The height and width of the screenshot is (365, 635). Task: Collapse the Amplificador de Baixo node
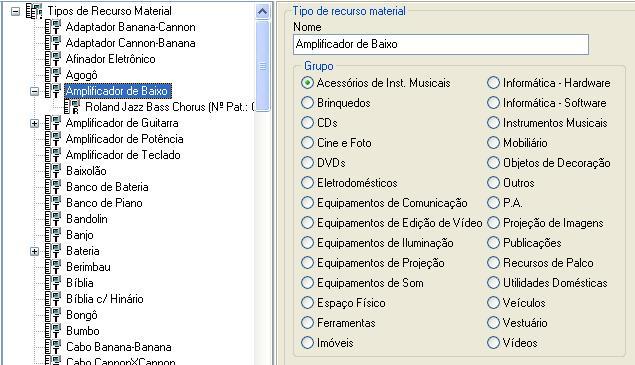point(34,91)
